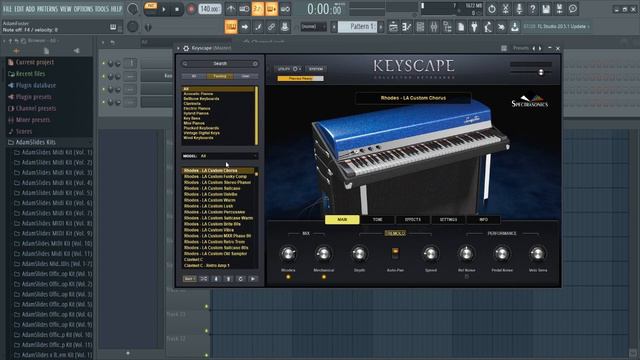The image size is (640, 360).
Task: Click the microphone one-click recording icon
Action: (519, 9)
